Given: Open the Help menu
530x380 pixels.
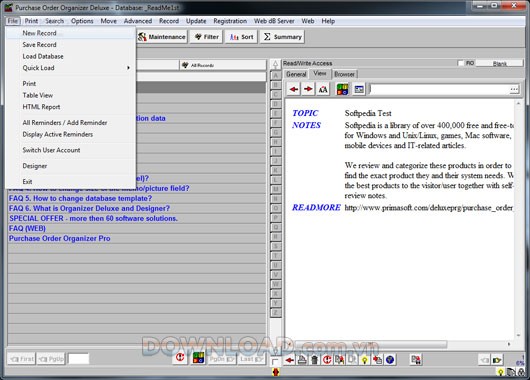Looking at the screenshot, I should click(328, 21).
